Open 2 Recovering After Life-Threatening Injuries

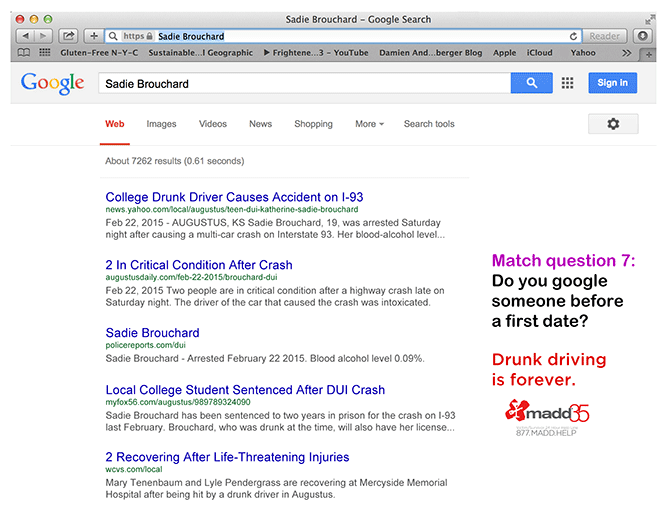point(227,457)
